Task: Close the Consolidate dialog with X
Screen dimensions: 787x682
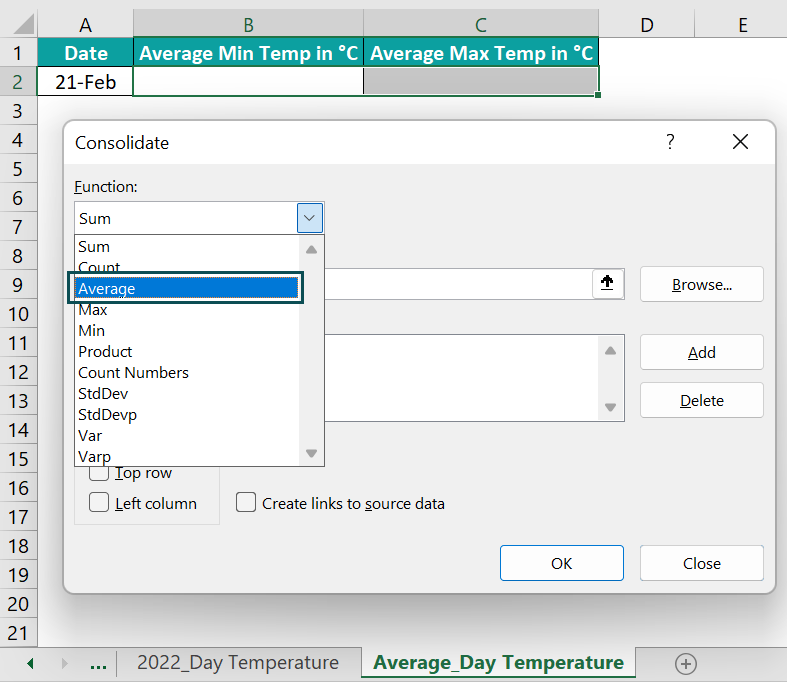Action: click(x=740, y=142)
